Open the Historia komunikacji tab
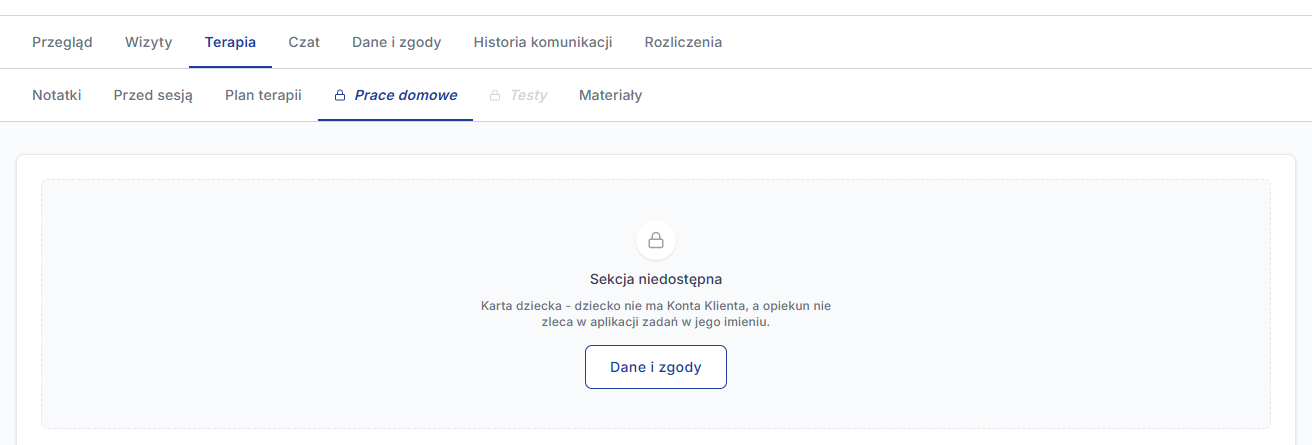Image resolution: width=1312 pixels, height=445 pixels. (x=543, y=42)
